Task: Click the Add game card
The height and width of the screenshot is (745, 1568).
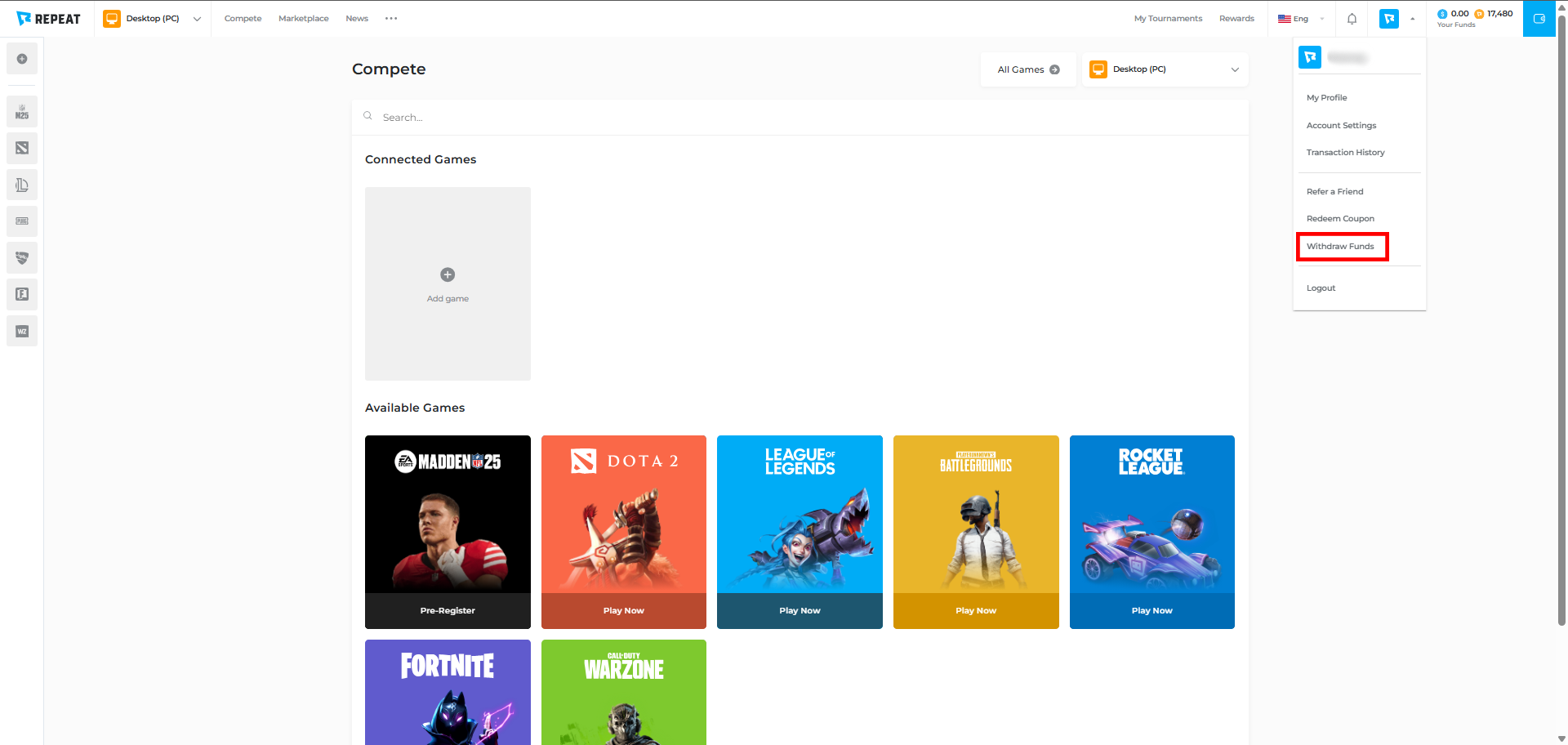Action: click(448, 283)
